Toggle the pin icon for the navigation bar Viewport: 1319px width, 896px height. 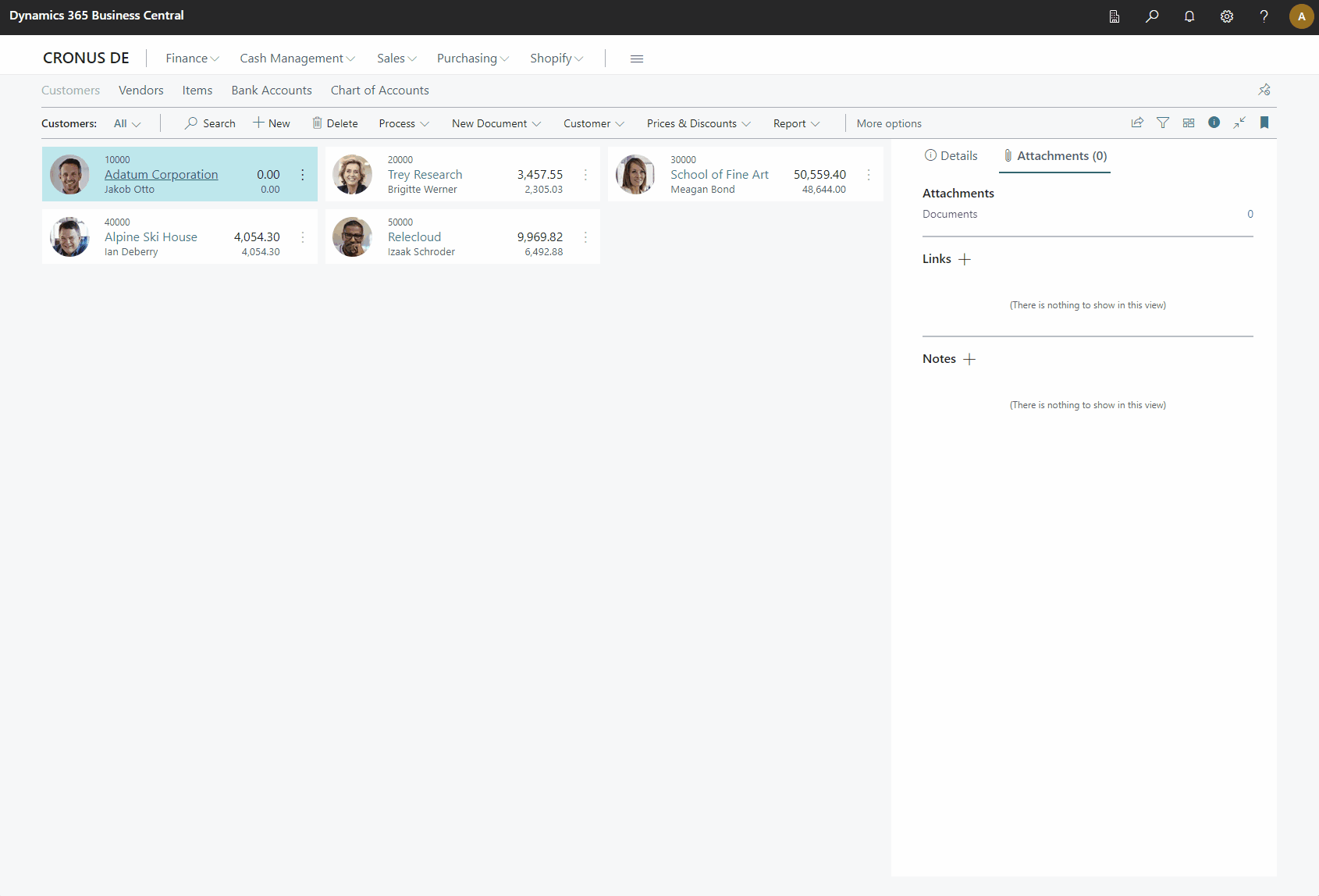click(1264, 90)
